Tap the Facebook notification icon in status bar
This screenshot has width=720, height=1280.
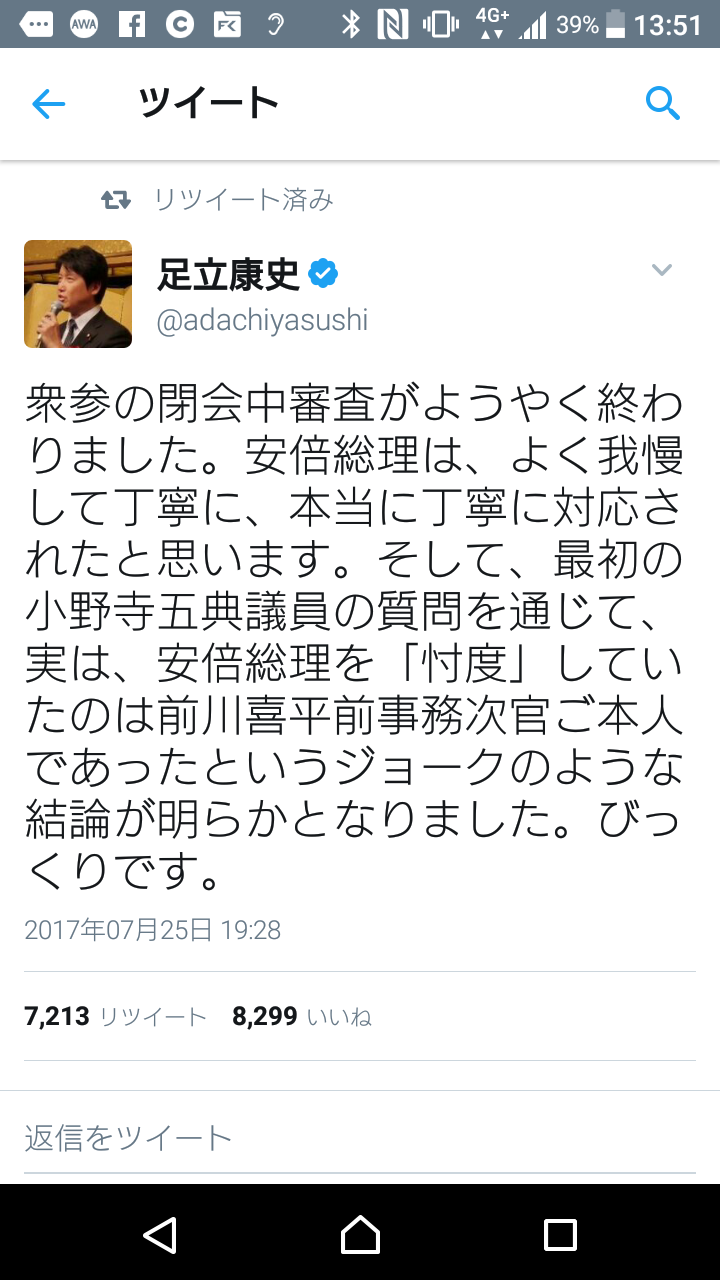point(131,26)
